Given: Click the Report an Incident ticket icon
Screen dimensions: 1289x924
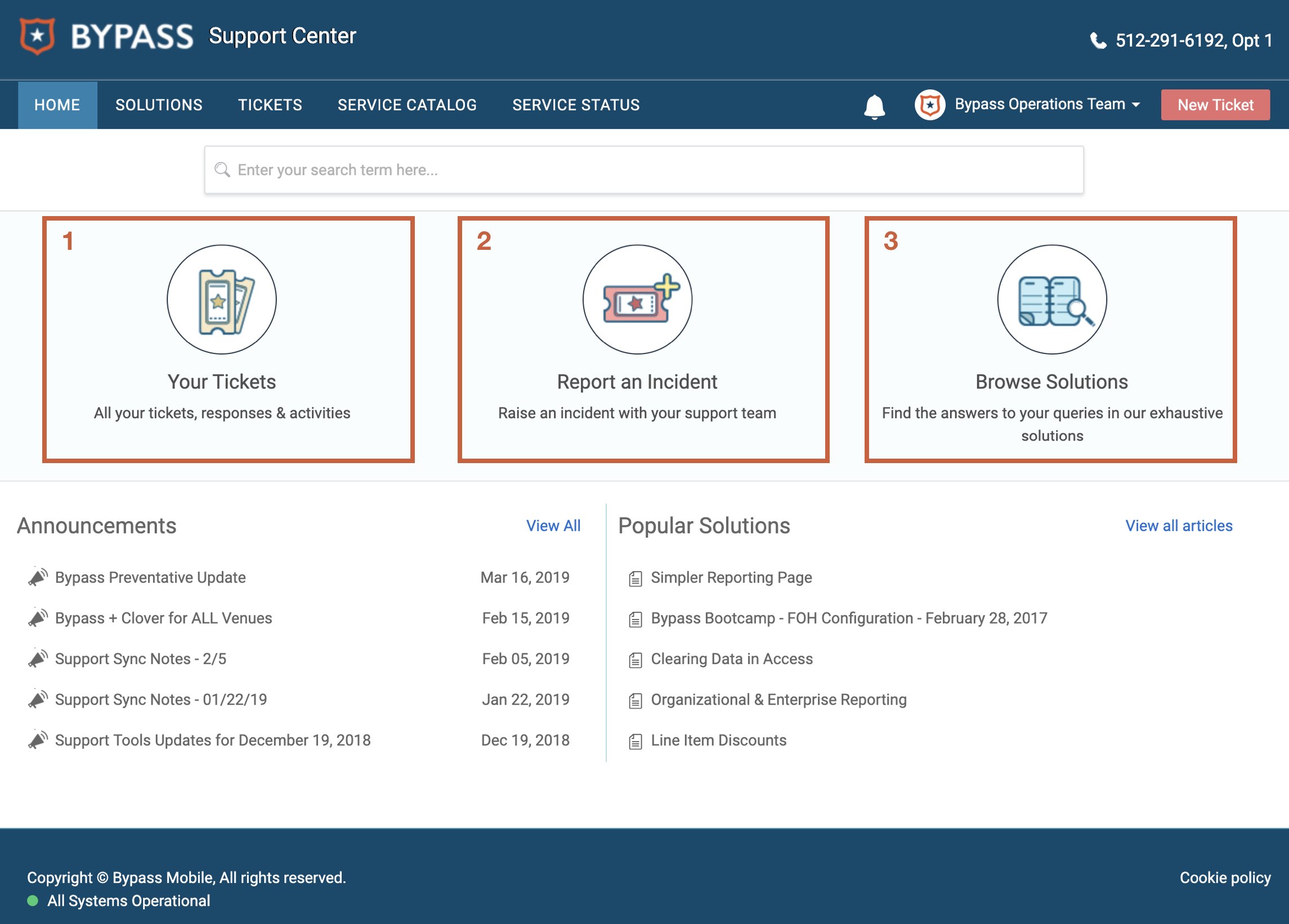Looking at the screenshot, I should (x=637, y=299).
